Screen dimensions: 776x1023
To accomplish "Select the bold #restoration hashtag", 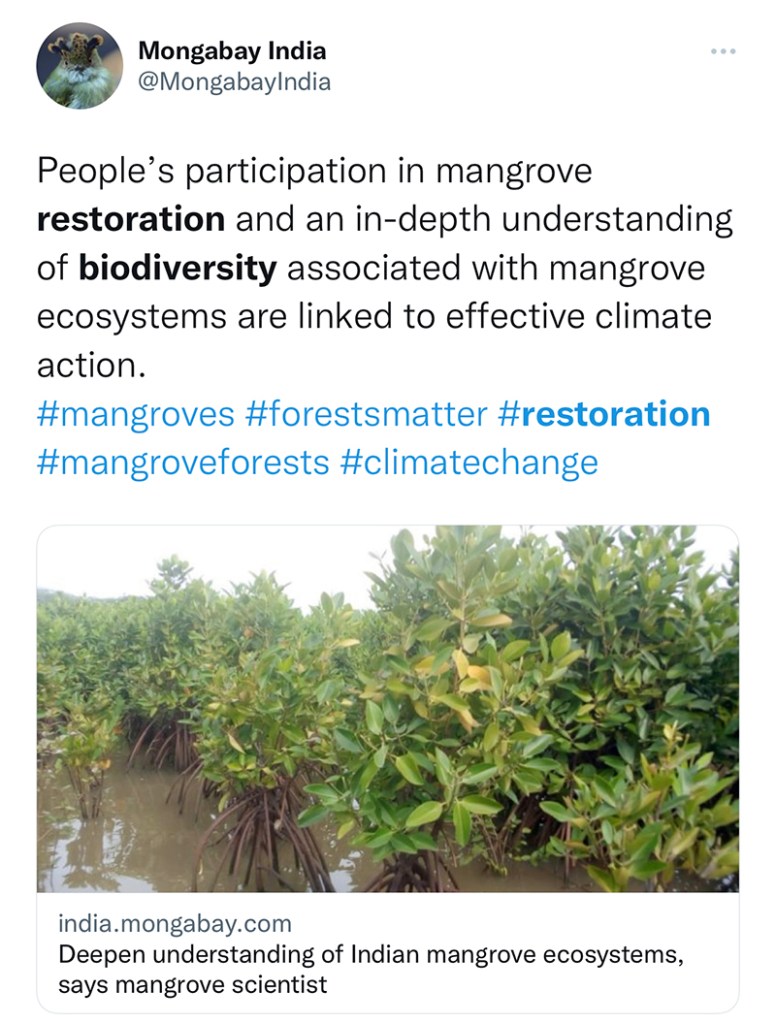I will pos(604,414).
